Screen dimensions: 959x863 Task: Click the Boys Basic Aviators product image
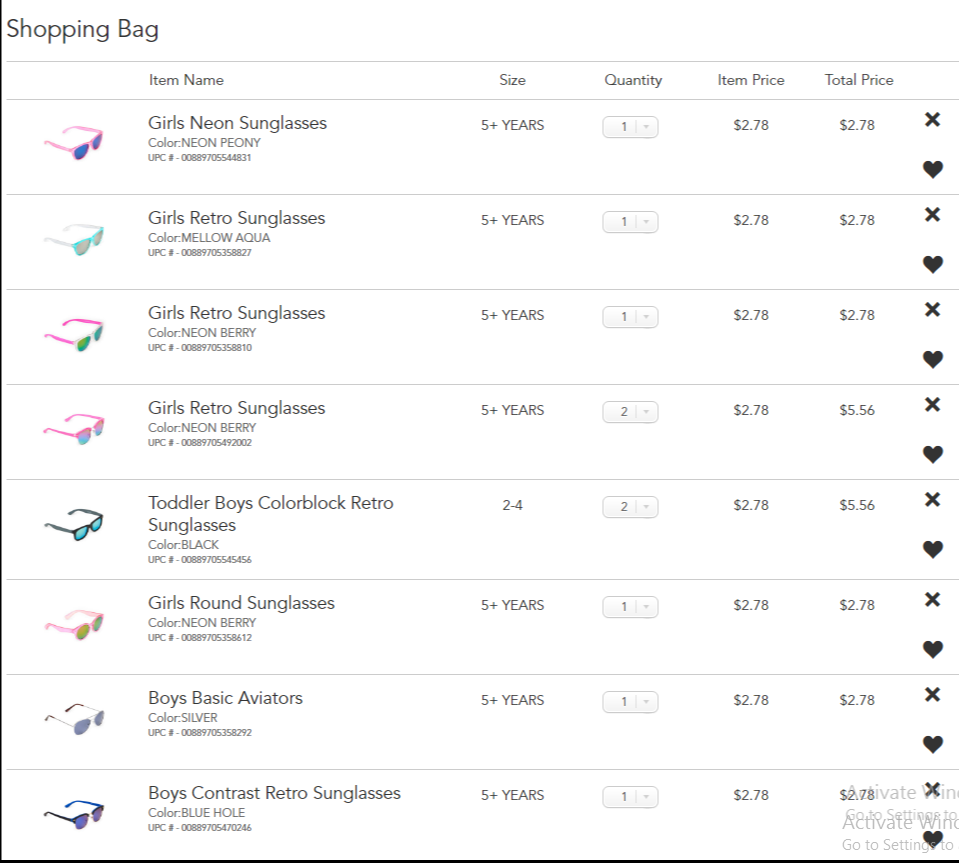pos(74,717)
